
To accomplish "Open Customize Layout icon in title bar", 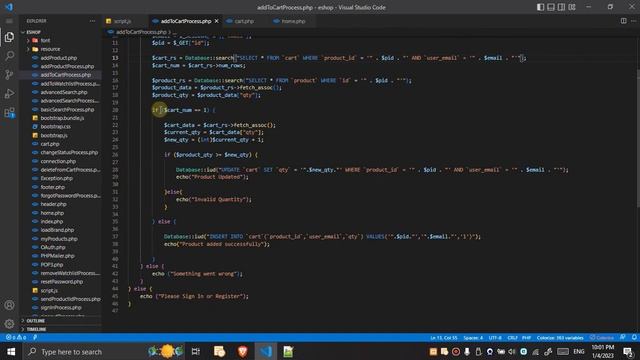I will coord(572,7).
